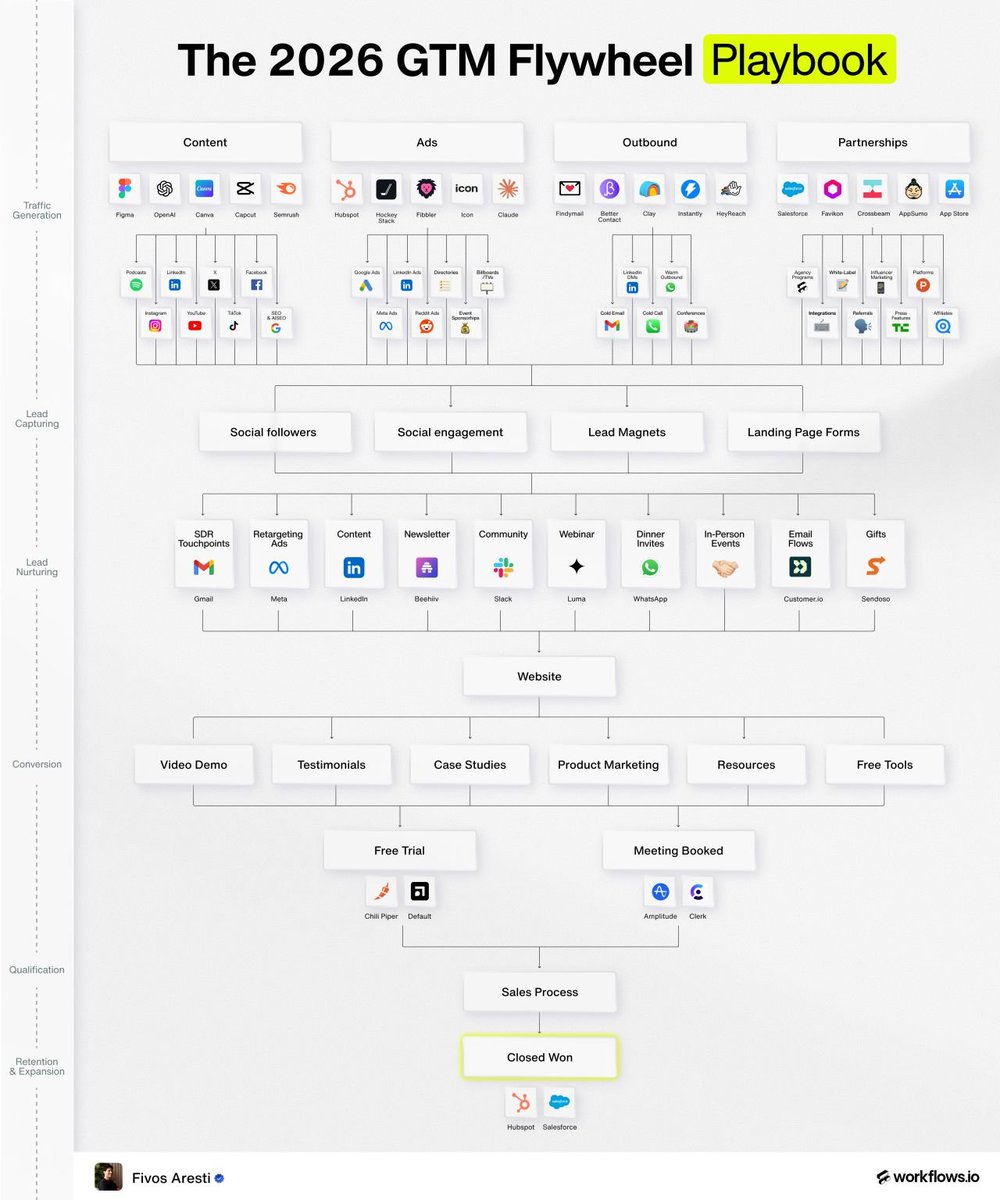Select the Landing Page Forms box
Screen dimensions: 1000x1200
[803, 432]
